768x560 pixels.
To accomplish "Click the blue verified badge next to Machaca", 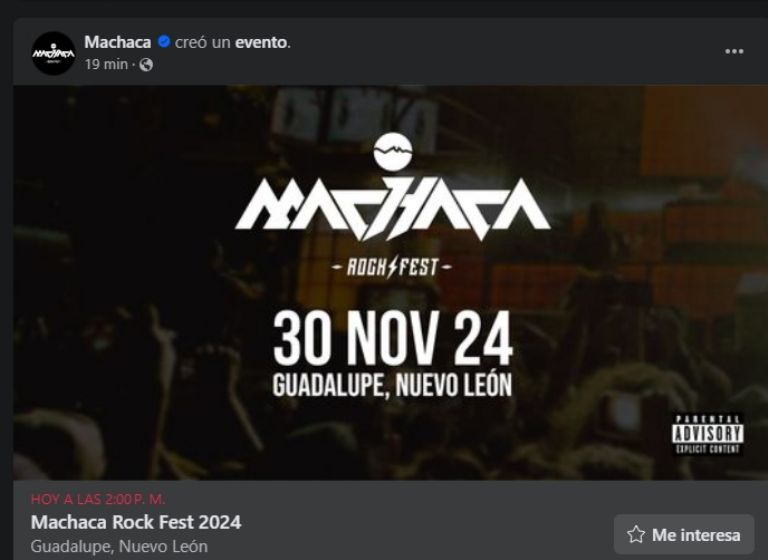I will coord(164,42).
